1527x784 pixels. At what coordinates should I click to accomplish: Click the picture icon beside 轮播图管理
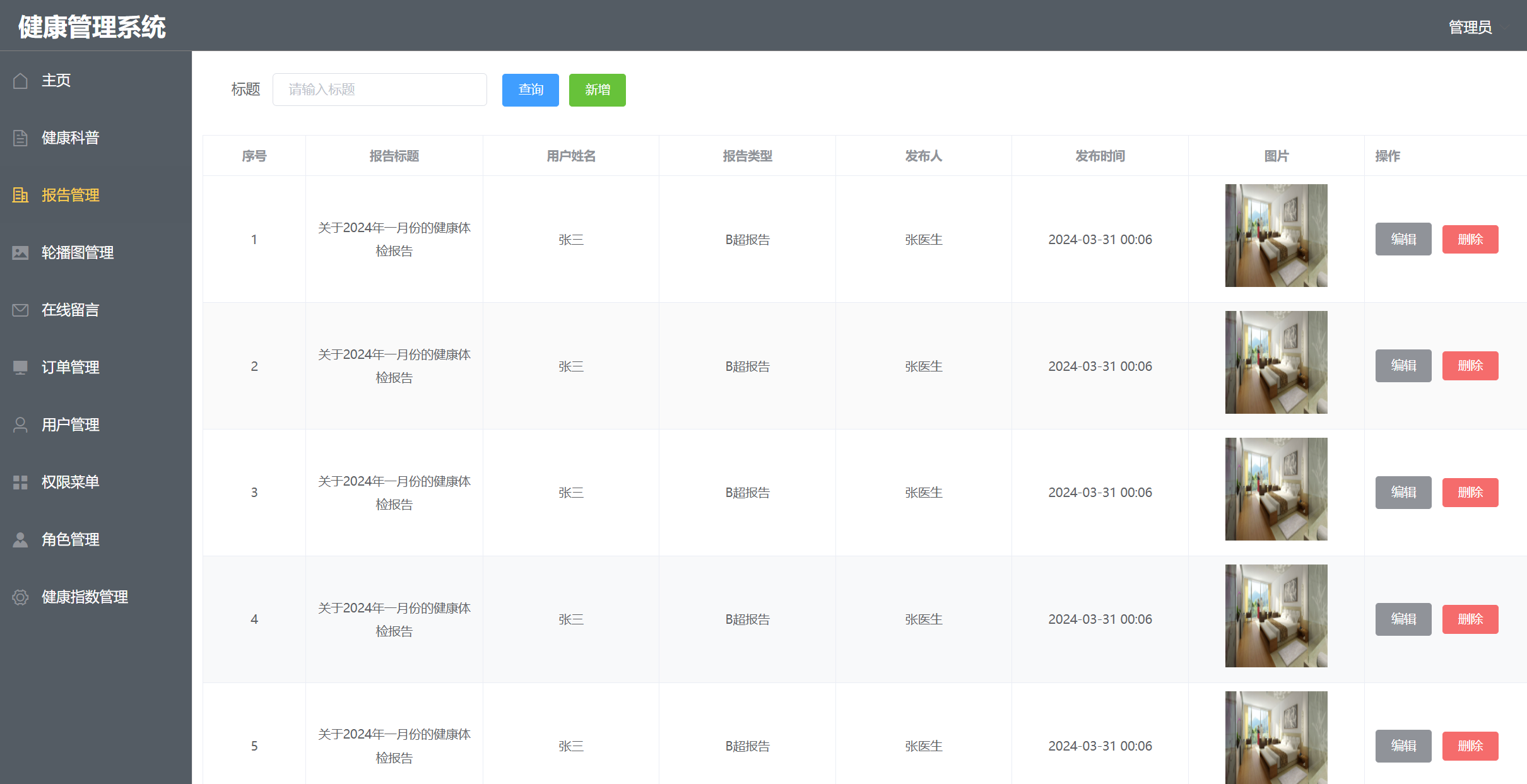[x=20, y=253]
